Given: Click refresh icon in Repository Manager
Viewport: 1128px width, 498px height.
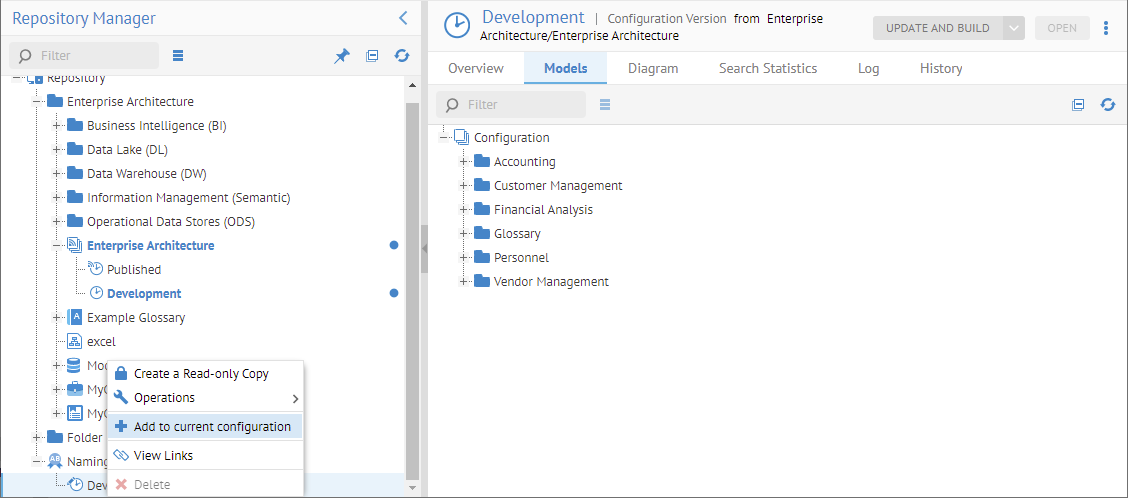Looking at the screenshot, I should click(x=402, y=56).
